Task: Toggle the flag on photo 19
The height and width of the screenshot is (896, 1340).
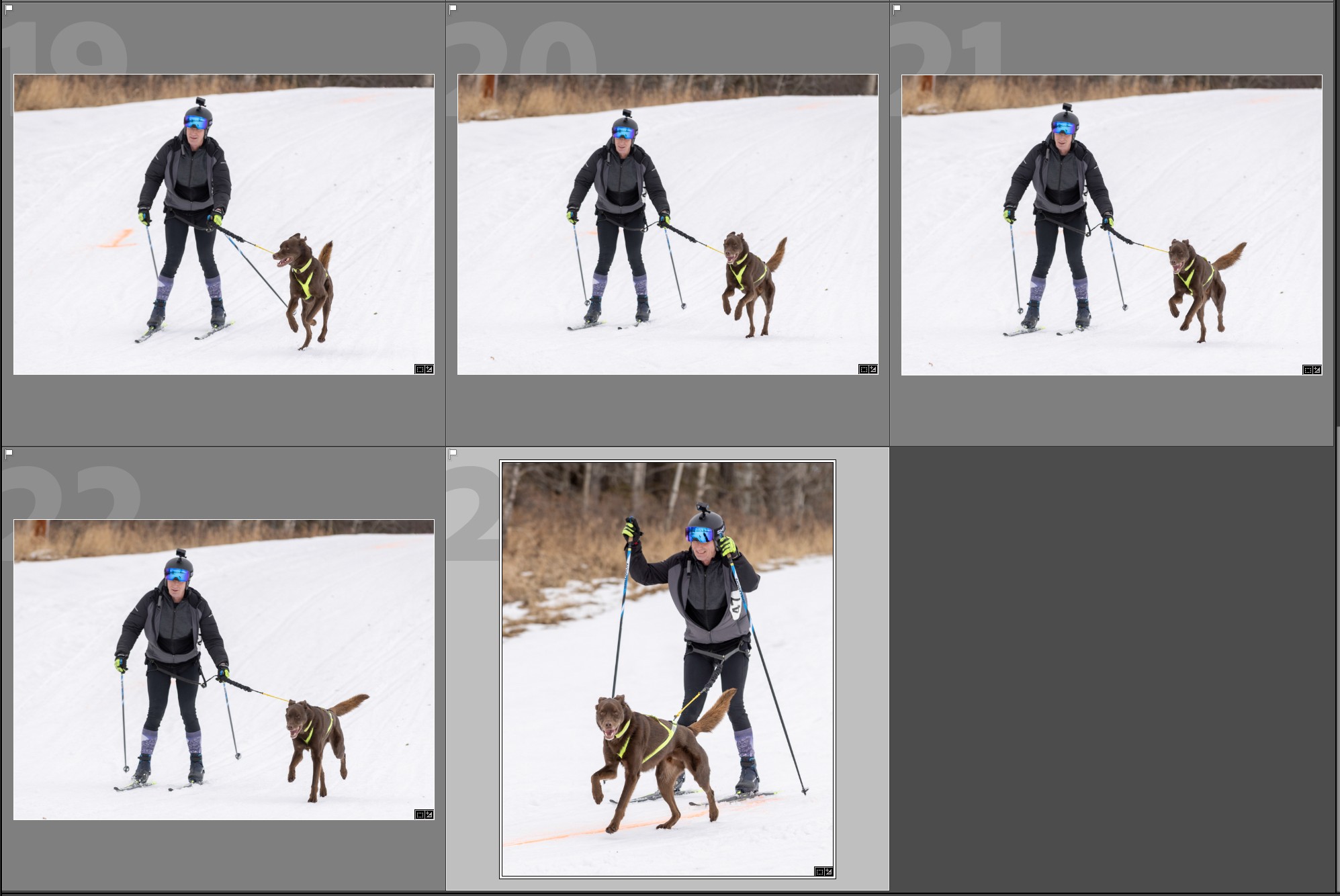Action: pos(9,9)
